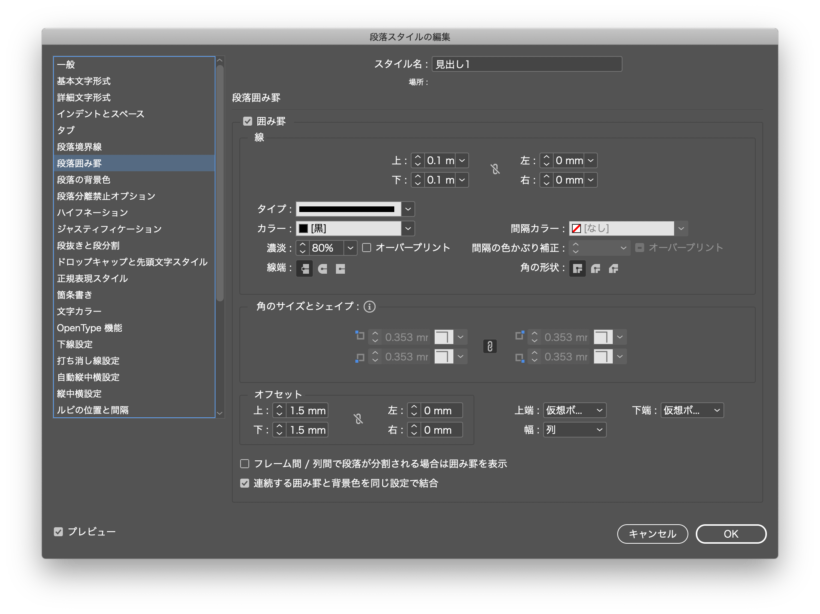This screenshot has width=820, height=614.
Task: Click the offset chain link icon
Action: pyautogui.click(x=358, y=420)
